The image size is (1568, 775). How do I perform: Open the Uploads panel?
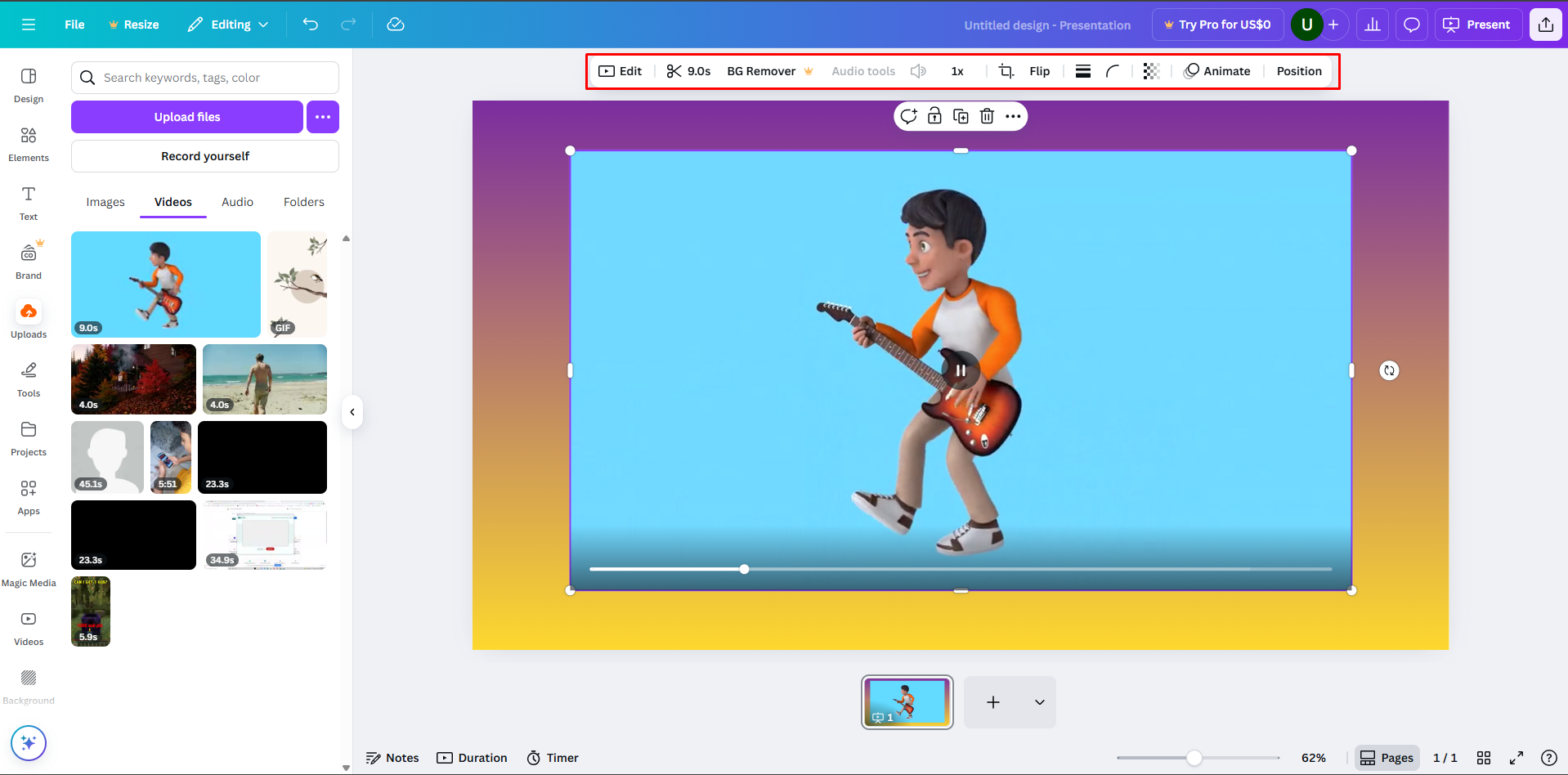tap(29, 320)
